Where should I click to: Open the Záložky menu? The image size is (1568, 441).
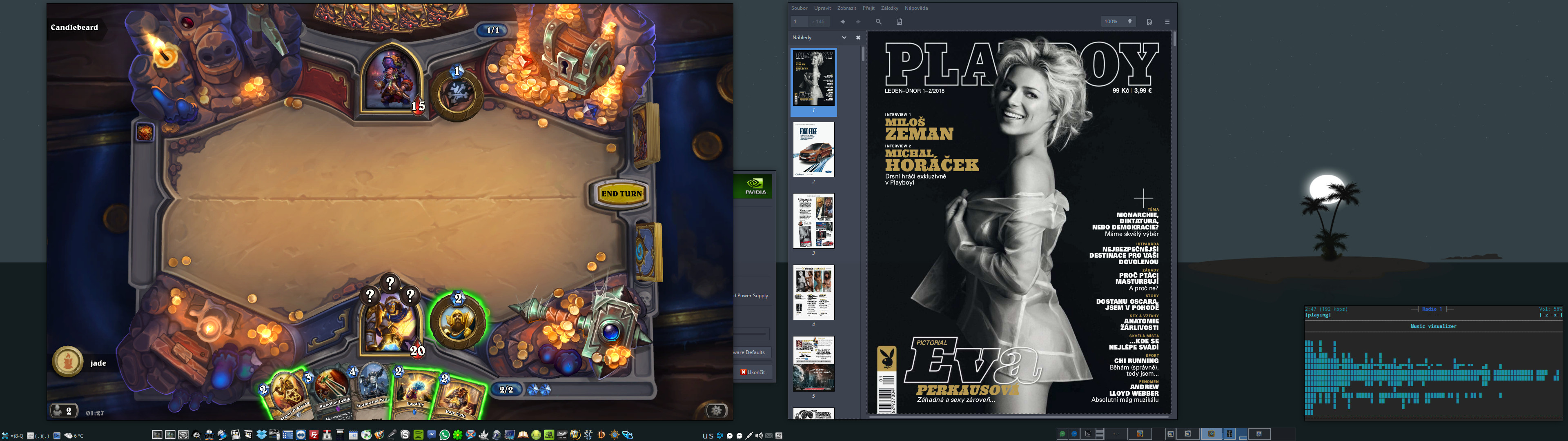[x=889, y=8]
